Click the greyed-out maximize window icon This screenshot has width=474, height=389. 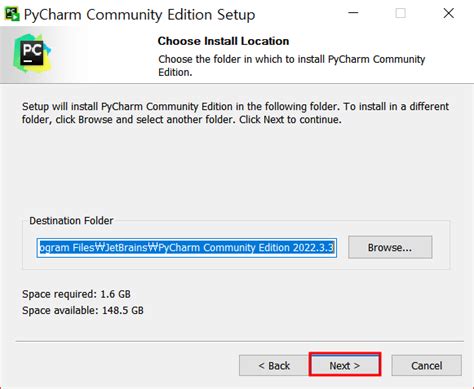(x=400, y=13)
